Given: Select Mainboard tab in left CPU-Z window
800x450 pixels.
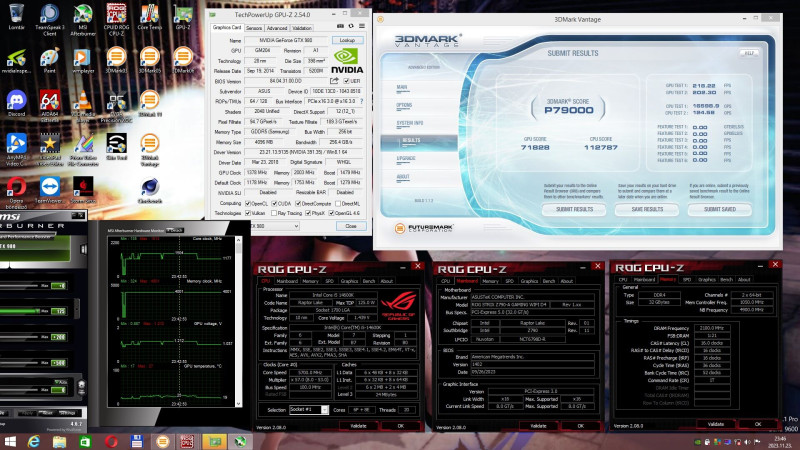Looking at the screenshot, I should coord(287,281).
